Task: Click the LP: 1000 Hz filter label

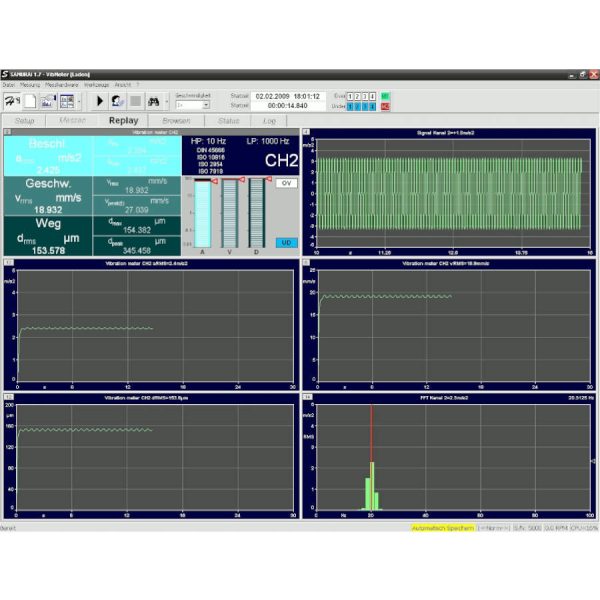Action: click(267, 141)
